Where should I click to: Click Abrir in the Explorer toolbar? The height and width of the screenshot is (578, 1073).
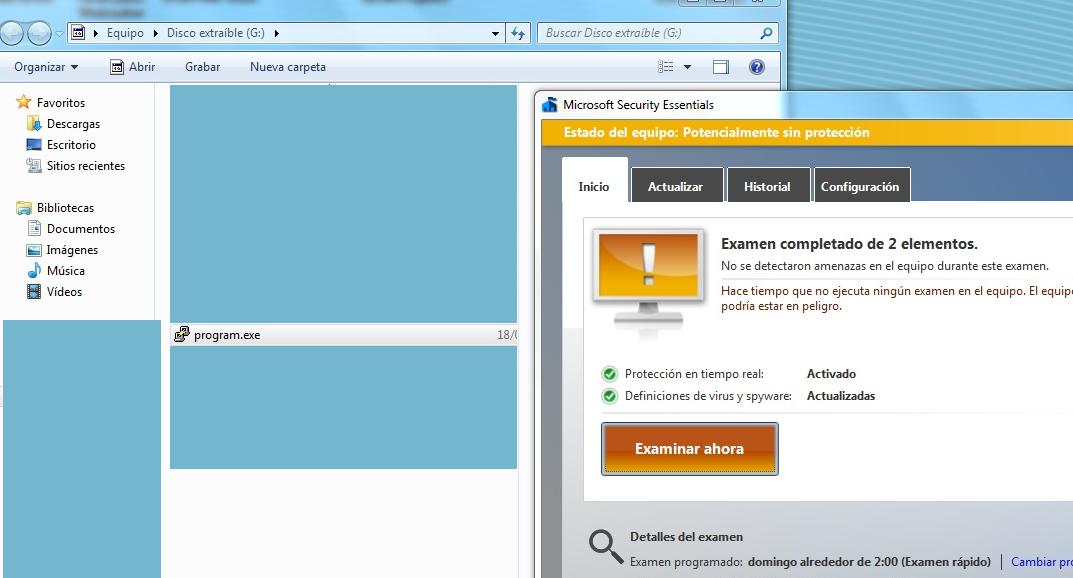pyautogui.click(x=132, y=67)
